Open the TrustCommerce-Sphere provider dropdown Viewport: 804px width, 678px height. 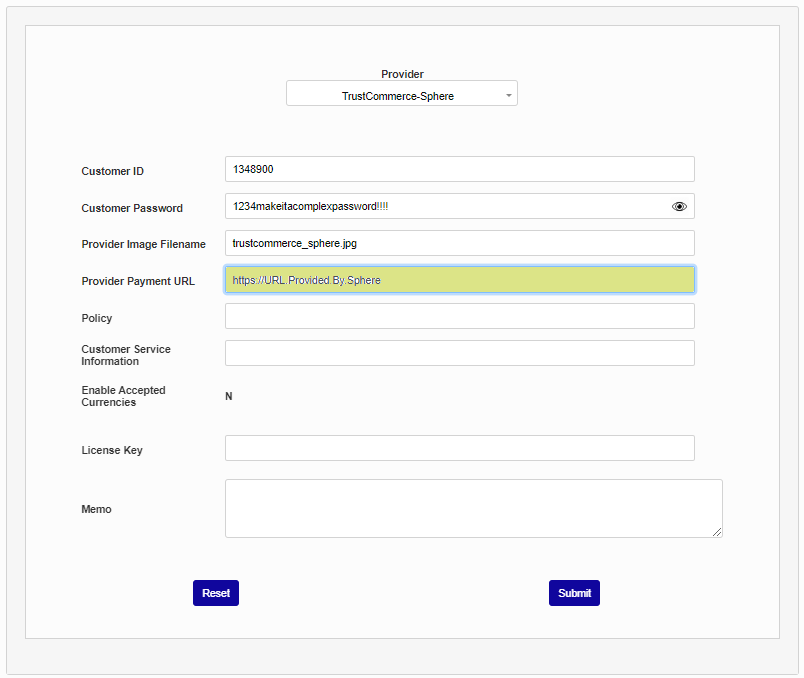[x=401, y=94]
